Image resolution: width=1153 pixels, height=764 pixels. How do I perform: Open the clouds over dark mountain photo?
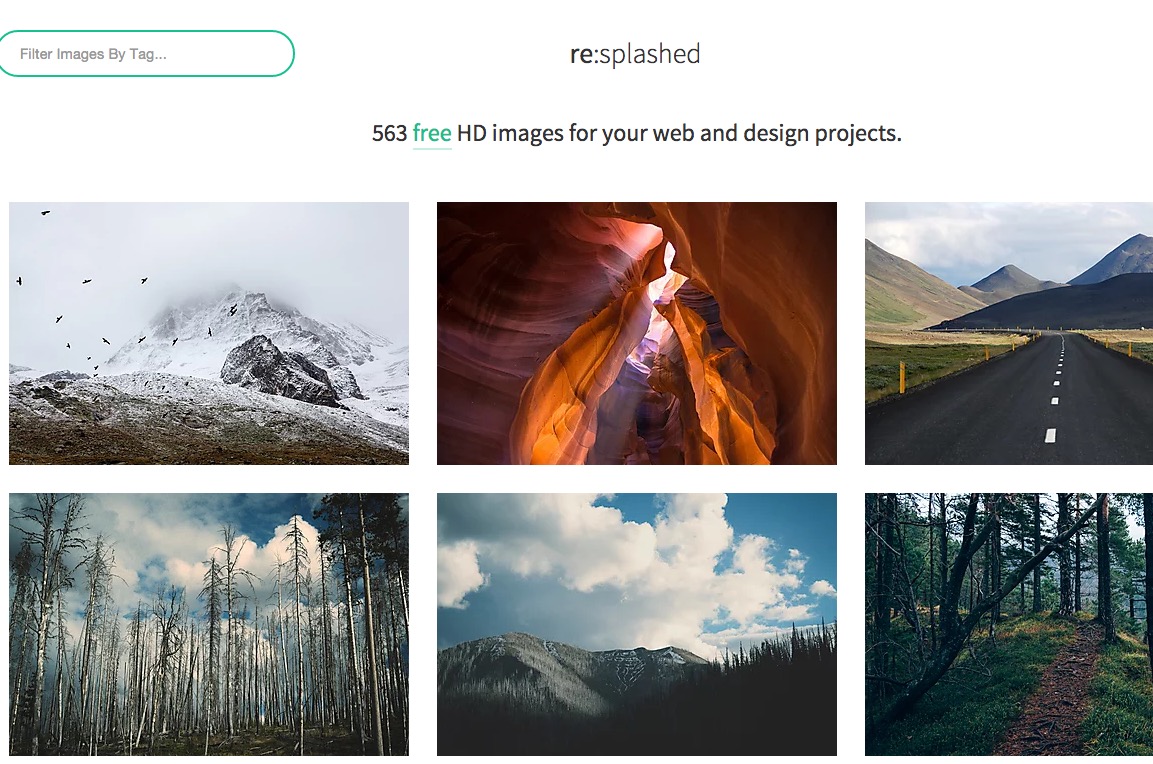[x=637, y=624]
